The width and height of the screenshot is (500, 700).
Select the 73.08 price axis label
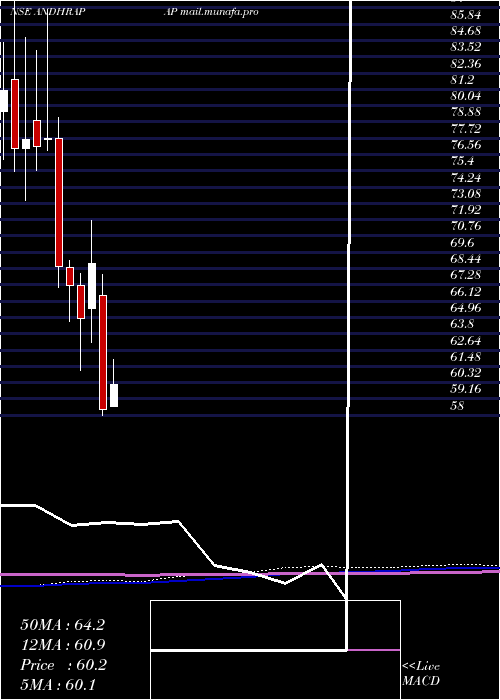pos(466,194)
